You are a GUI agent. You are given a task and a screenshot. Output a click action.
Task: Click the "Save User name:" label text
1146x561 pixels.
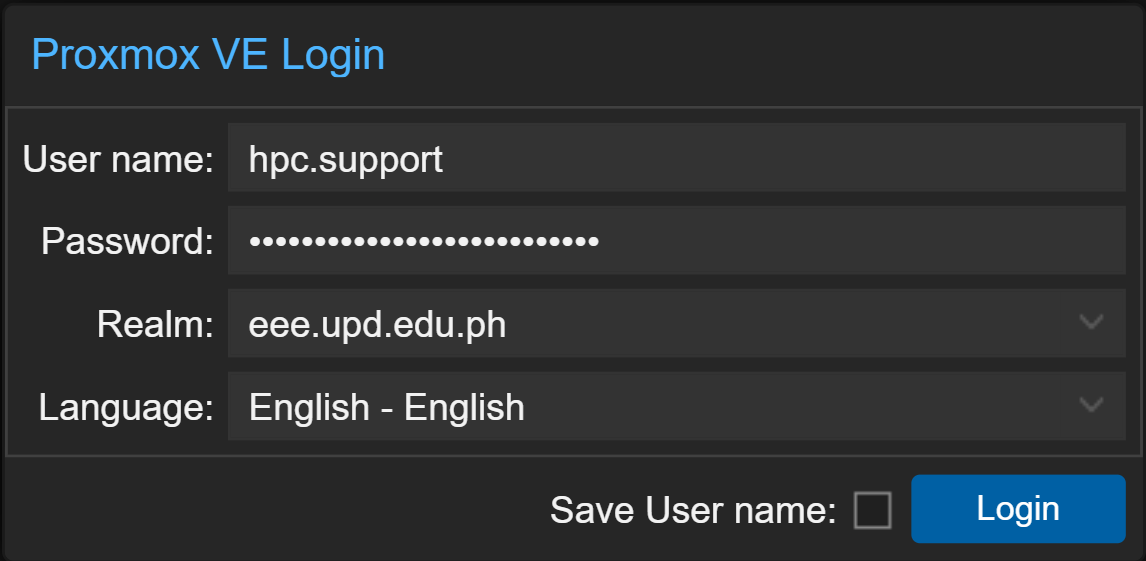pos(693,511)
